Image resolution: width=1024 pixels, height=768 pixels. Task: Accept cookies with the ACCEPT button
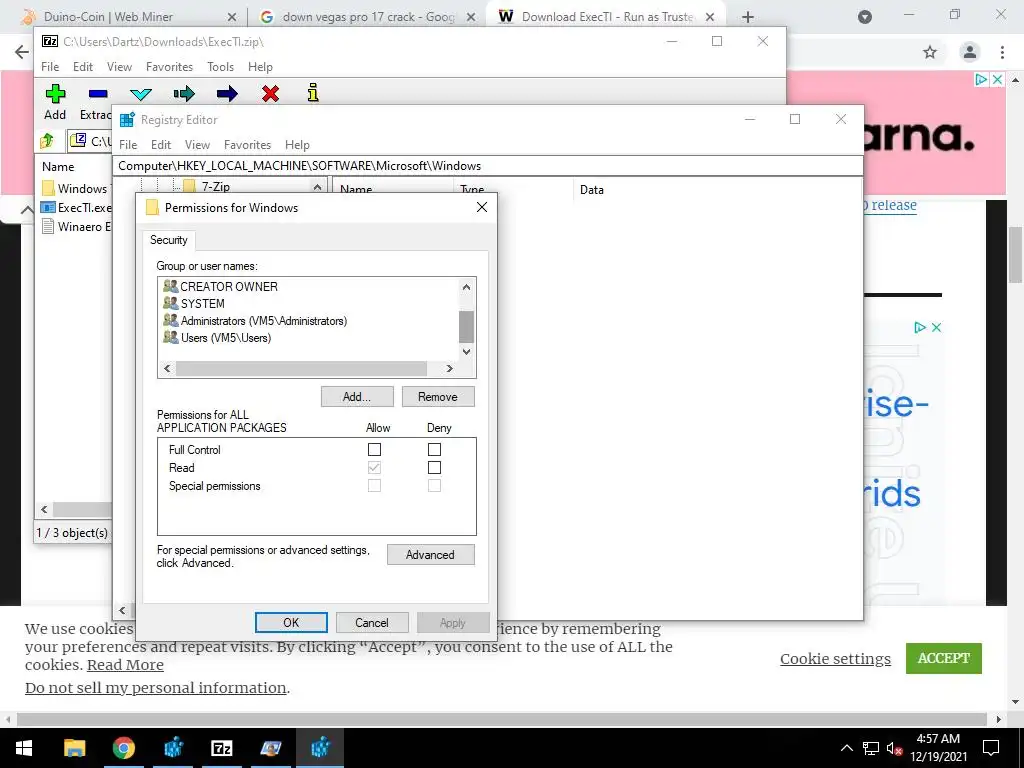point(944,658)
